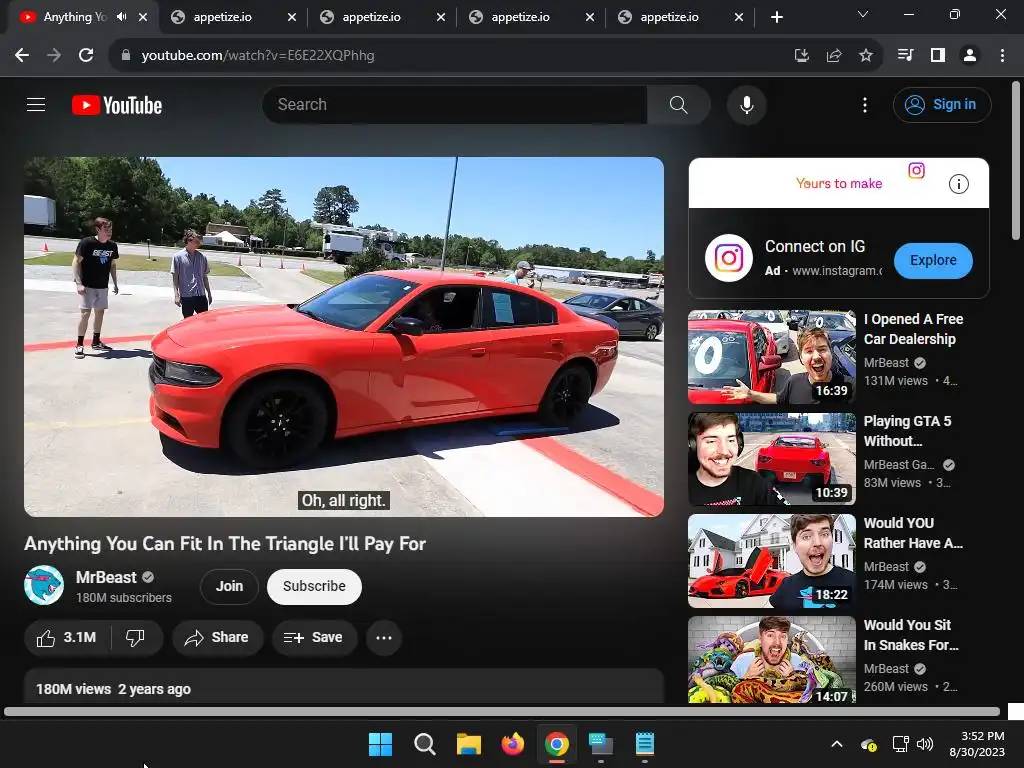
Task: Open Would You Sit In Snakes thumbnail
Action: [772, 660]
